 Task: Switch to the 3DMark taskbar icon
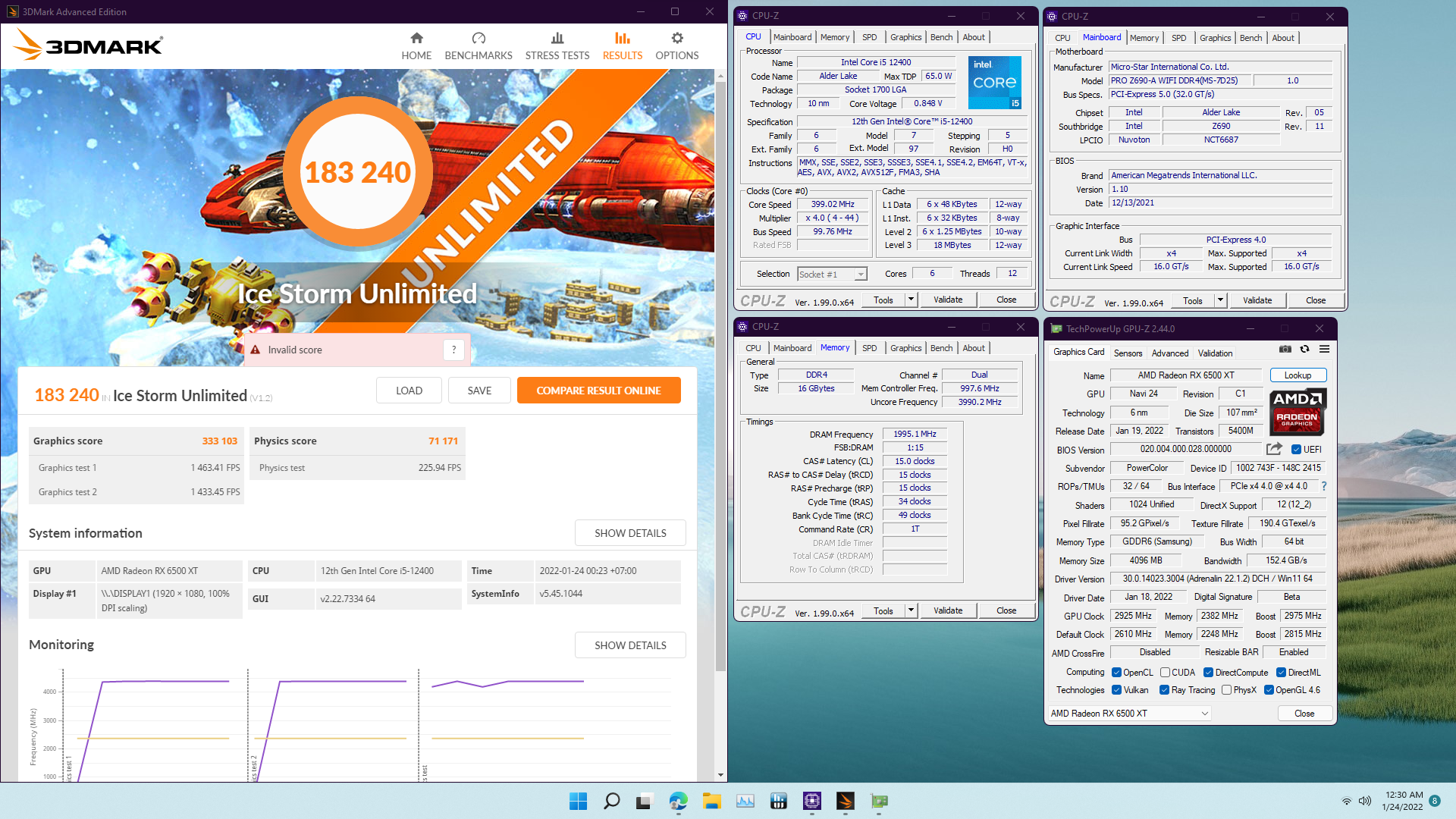point(846,801)
